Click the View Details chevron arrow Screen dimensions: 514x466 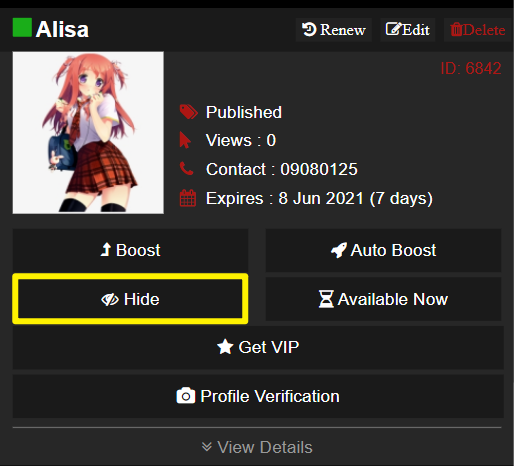tap(207, 447)
